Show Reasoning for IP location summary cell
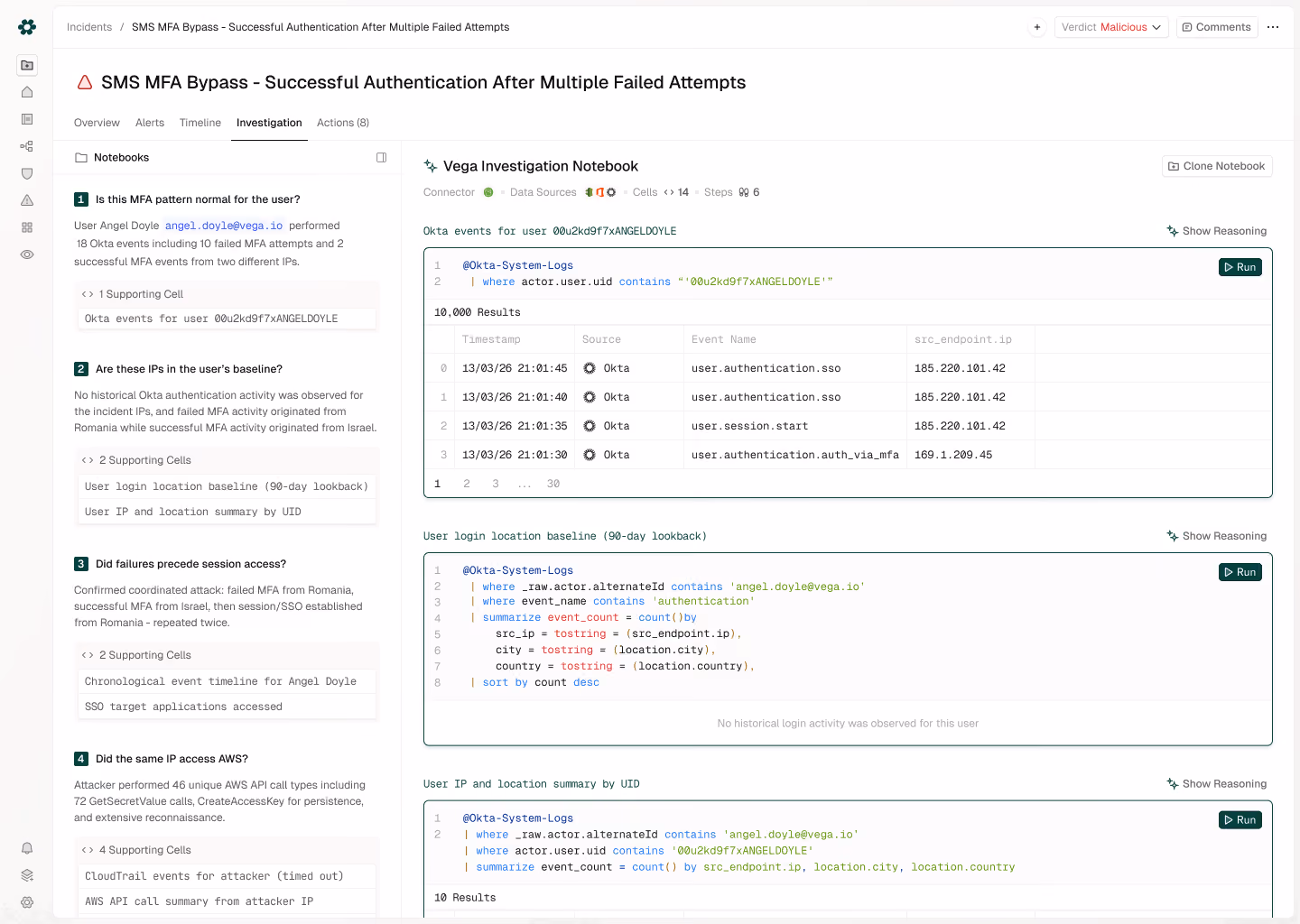The width and height of the screenshot is (1300, 924). click(1216, 784)
